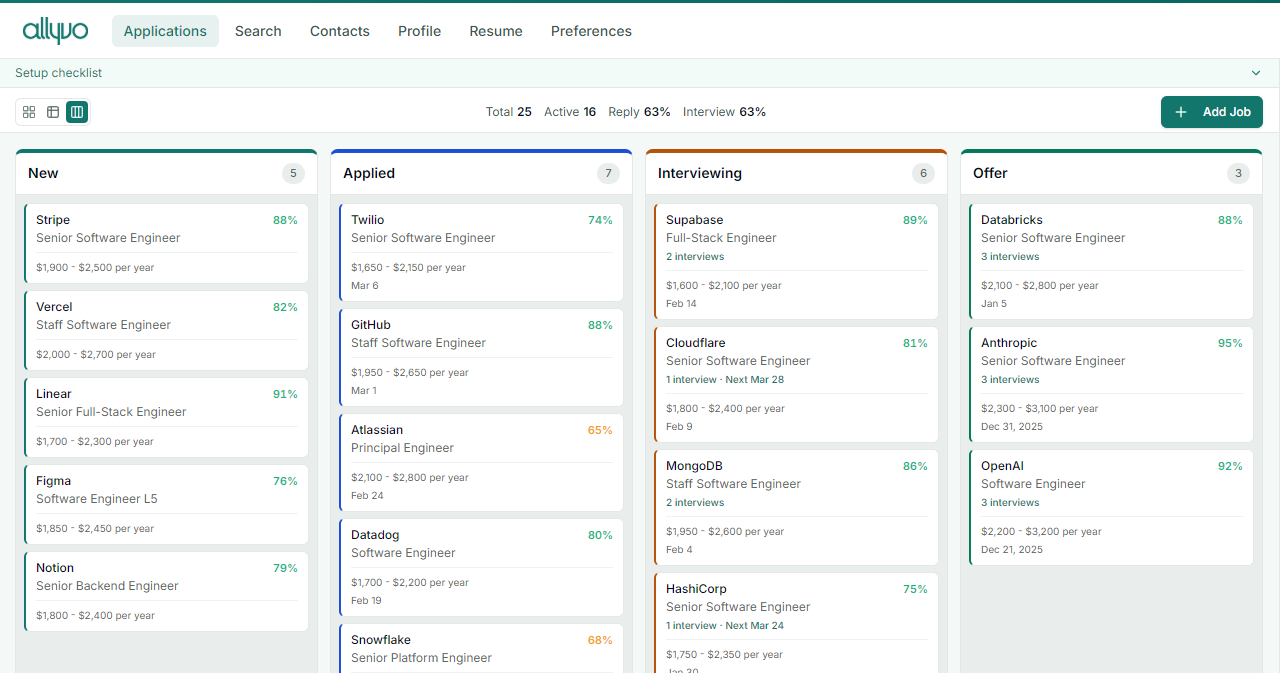This screenshot has width=1280, height=673.
Task: Click Cloudflare's Next Mar 28 interview text
Action: tap(755, 380)
